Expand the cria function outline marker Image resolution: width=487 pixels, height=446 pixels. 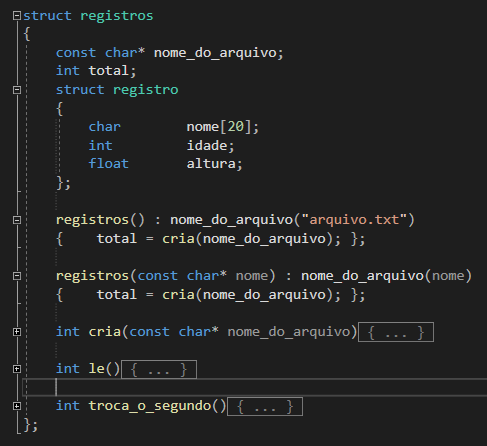pyautogui.click(x=17, y=332)
